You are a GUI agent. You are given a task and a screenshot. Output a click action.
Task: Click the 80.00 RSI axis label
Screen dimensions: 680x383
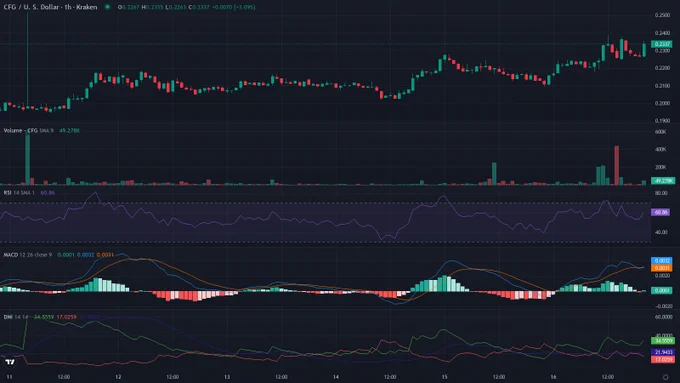pos(661,193)
